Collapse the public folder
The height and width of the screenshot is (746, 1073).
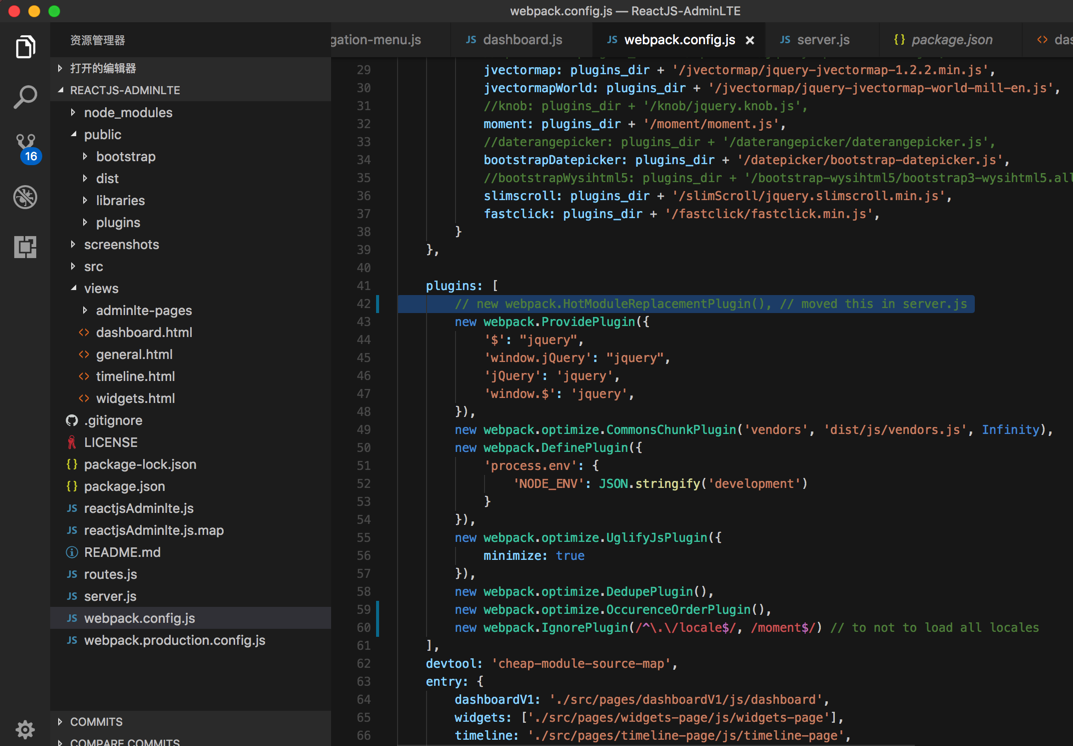point(102,135)
